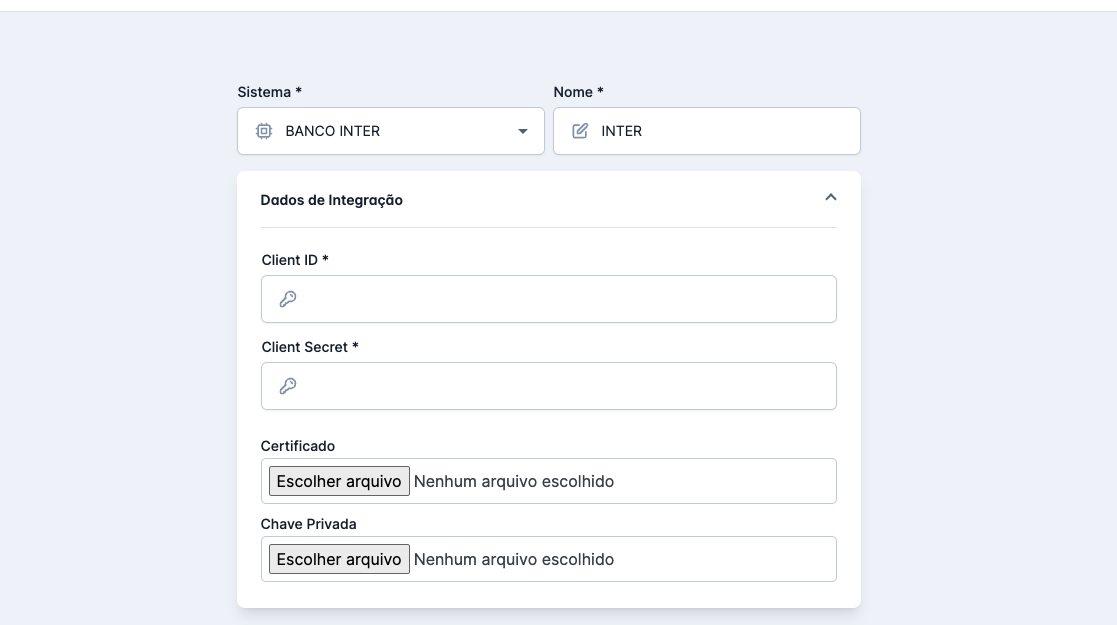
Task: Click the Client ID label
Action: [x=295, y=260]
